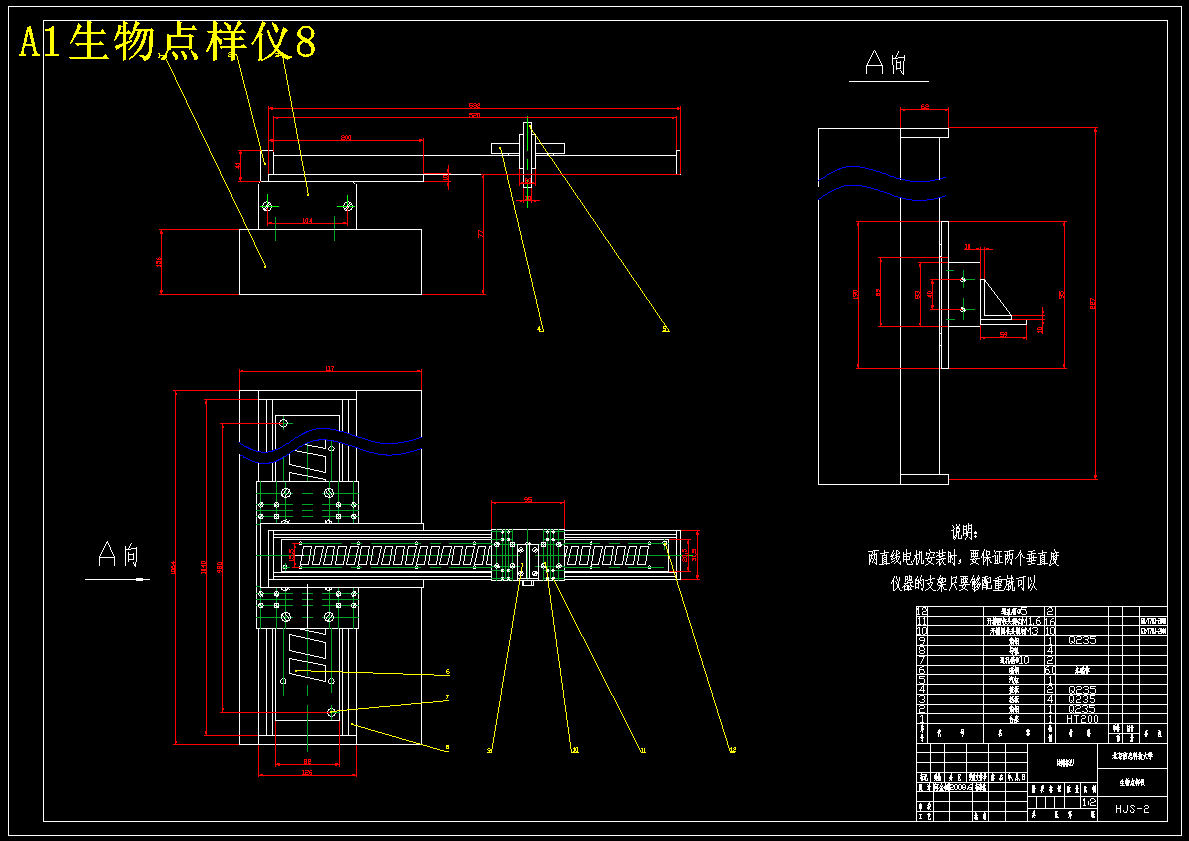Click the yellow title "A1生物点样仪8"
The image size is (1189, 841).
[167, 42]
